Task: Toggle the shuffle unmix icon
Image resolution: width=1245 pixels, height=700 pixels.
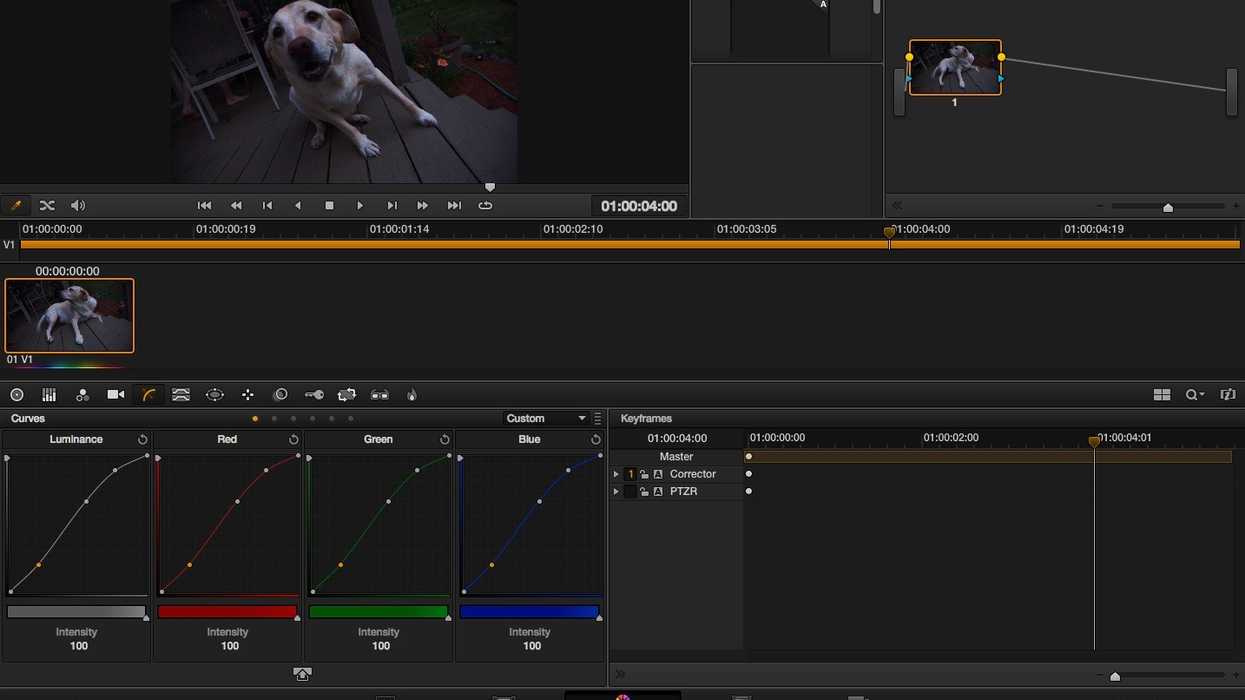Action: coord(47,205)
